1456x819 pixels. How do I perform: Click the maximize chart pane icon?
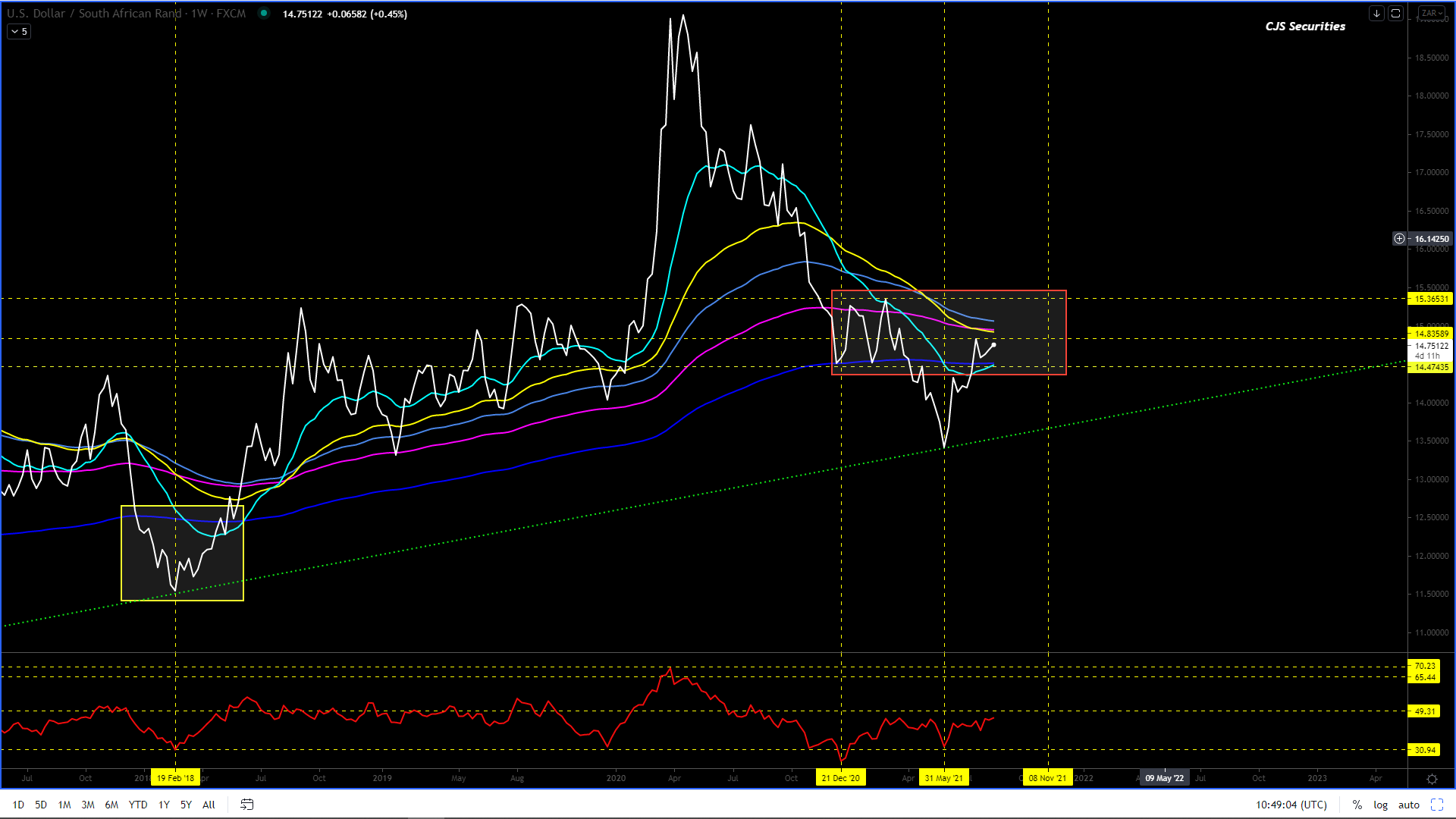click(1395, 14)
